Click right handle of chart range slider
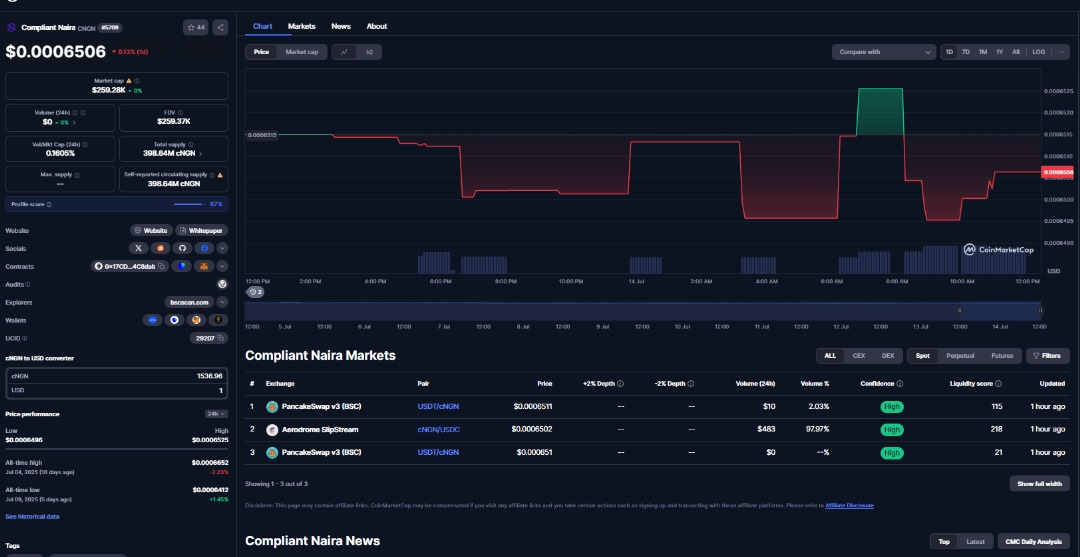1080x557 pixels. (1041, 311)
